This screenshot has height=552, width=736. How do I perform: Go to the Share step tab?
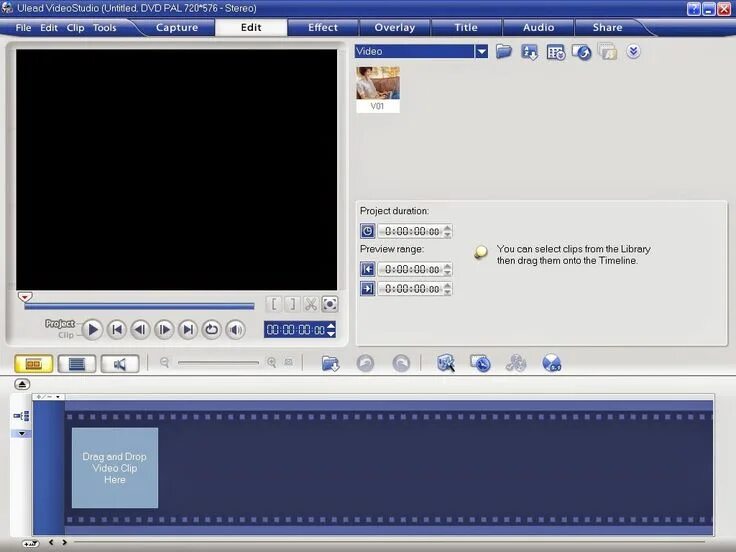tap(607, 28)
